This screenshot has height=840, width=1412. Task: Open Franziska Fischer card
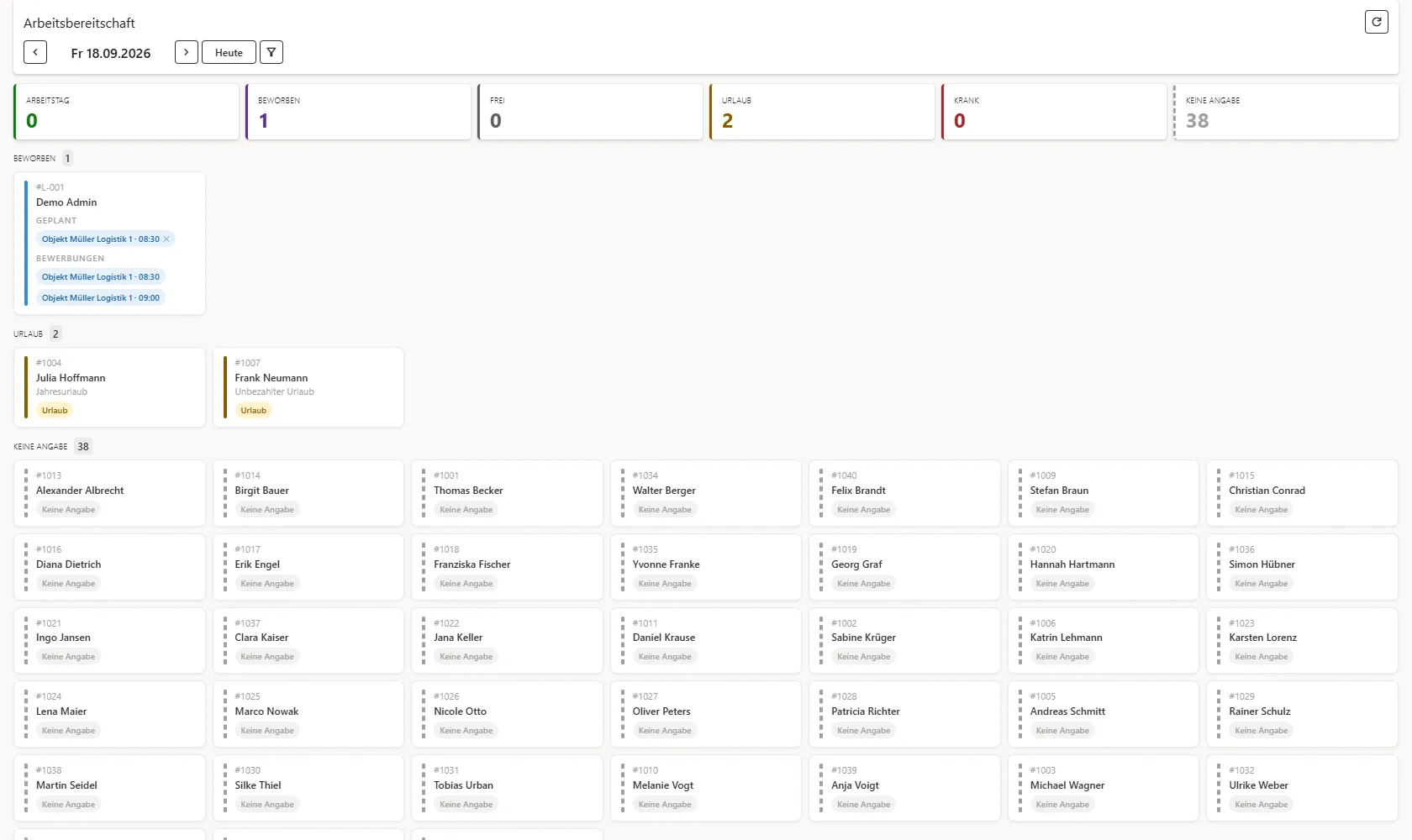(x=507, y=567)
